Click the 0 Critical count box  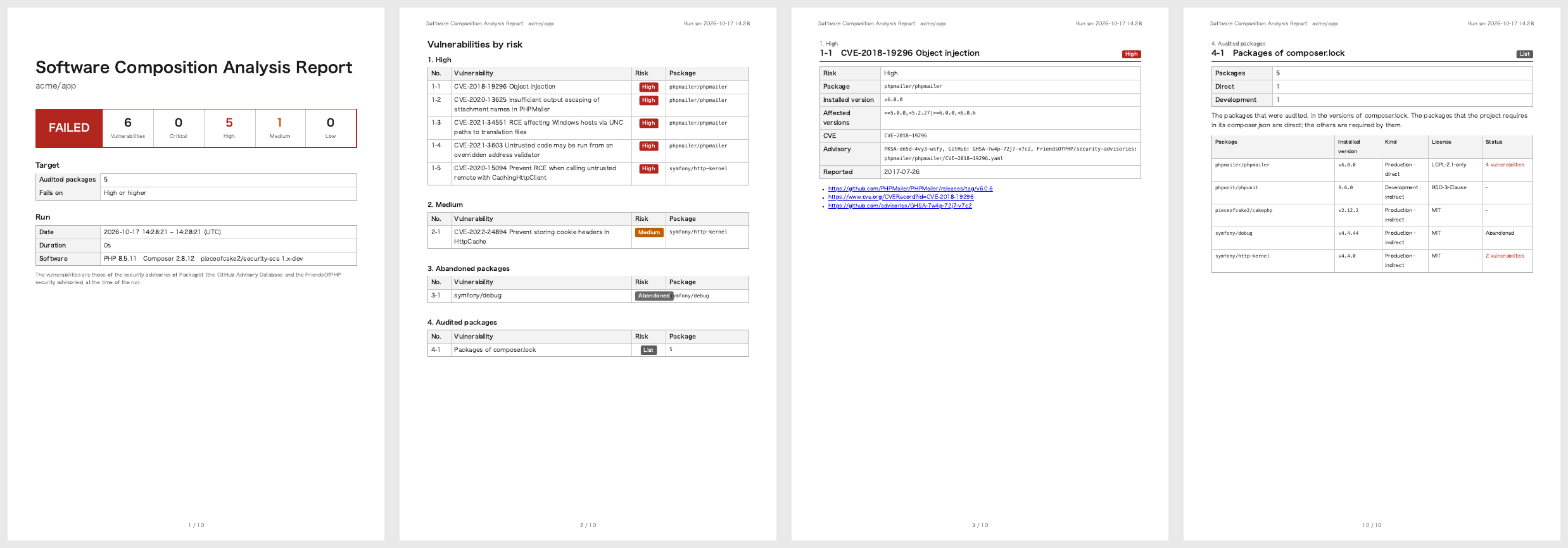point(179,128)
